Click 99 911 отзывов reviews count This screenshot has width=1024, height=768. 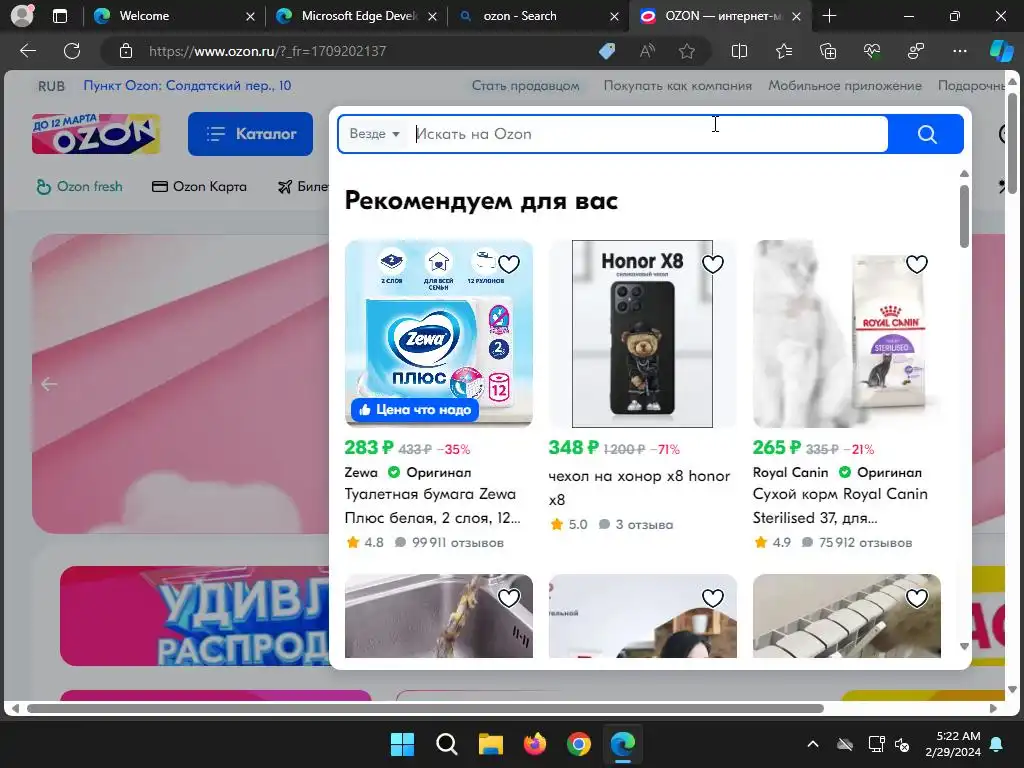coord(449,543)
